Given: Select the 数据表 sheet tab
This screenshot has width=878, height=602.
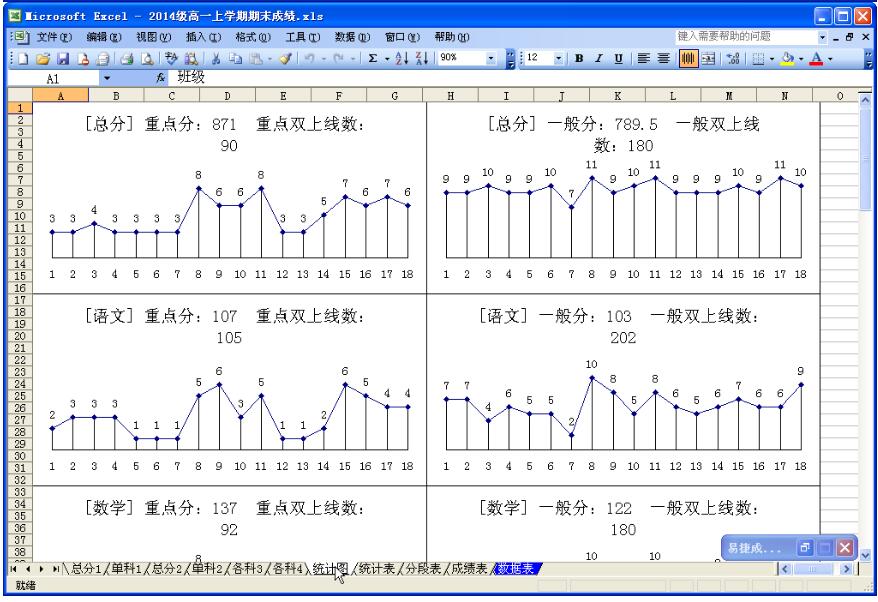Looking at the screenshot, I should 516,569.
